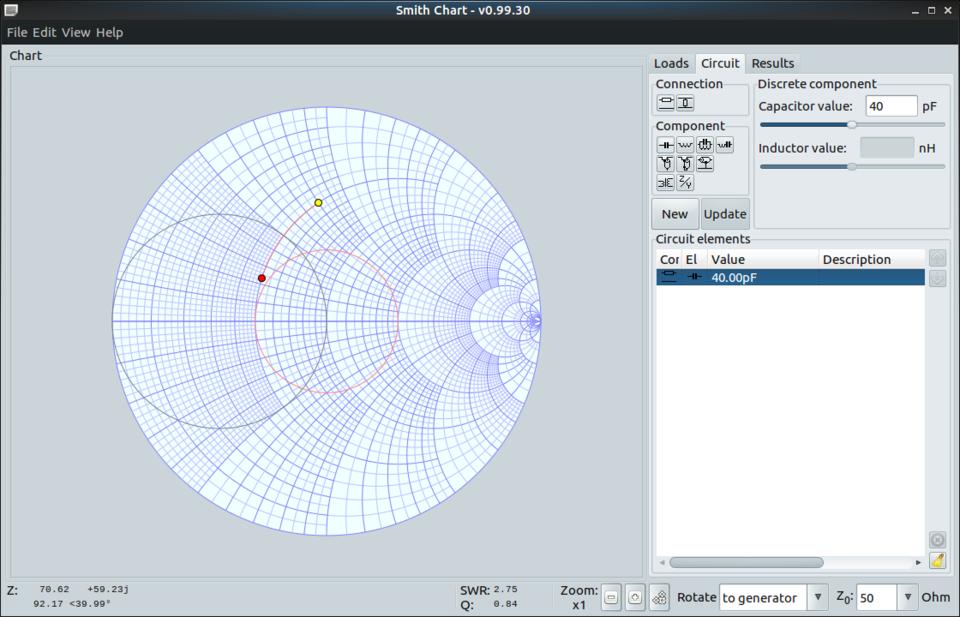
Task: Pick the series LC component icon
Action: pos(725,145)
